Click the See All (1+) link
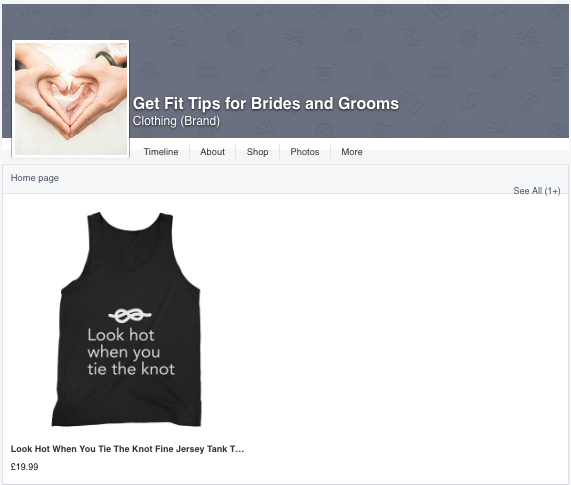 (x=537, y=191)
